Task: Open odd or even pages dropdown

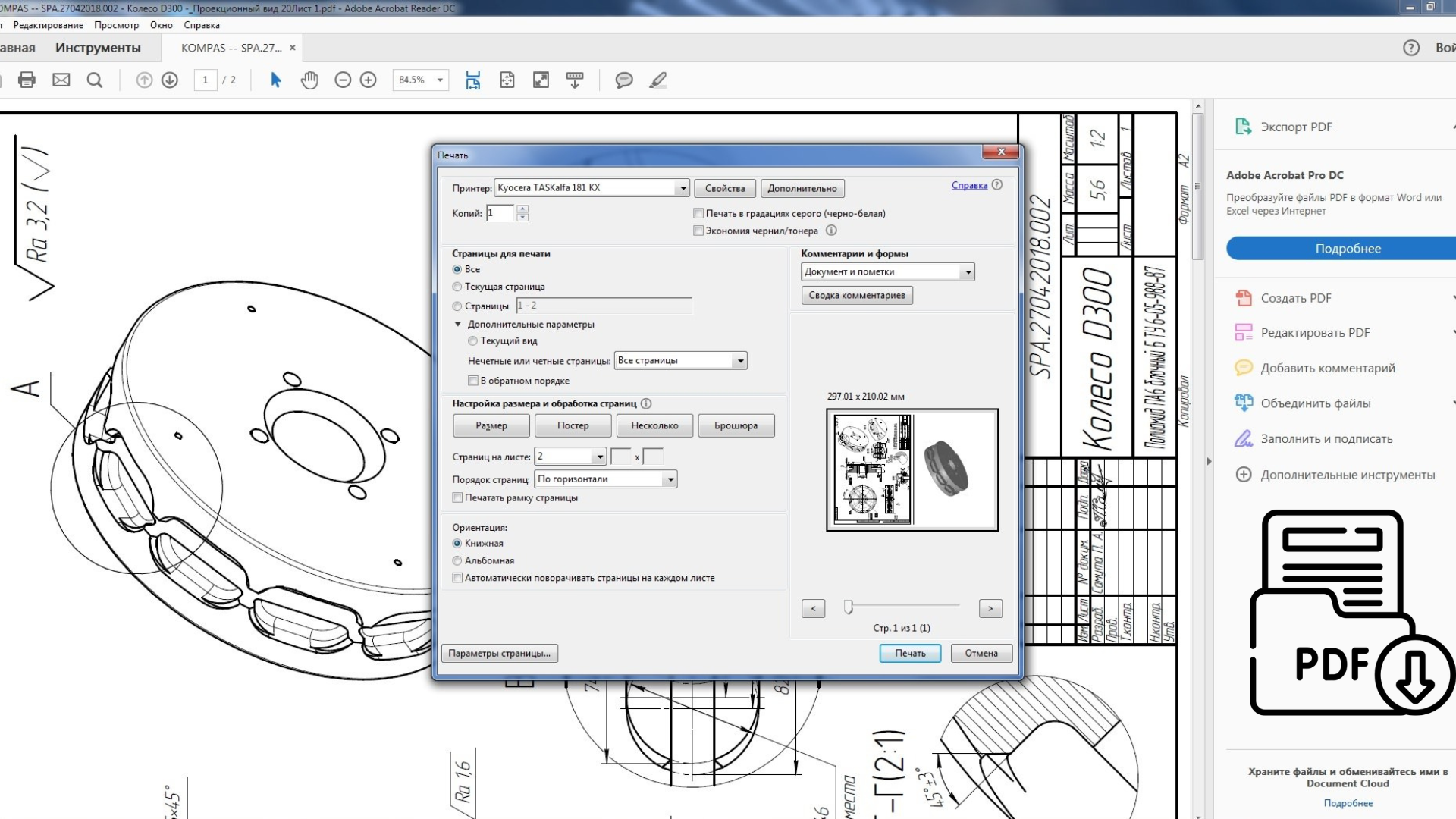Action: click(x=740, y=361)
